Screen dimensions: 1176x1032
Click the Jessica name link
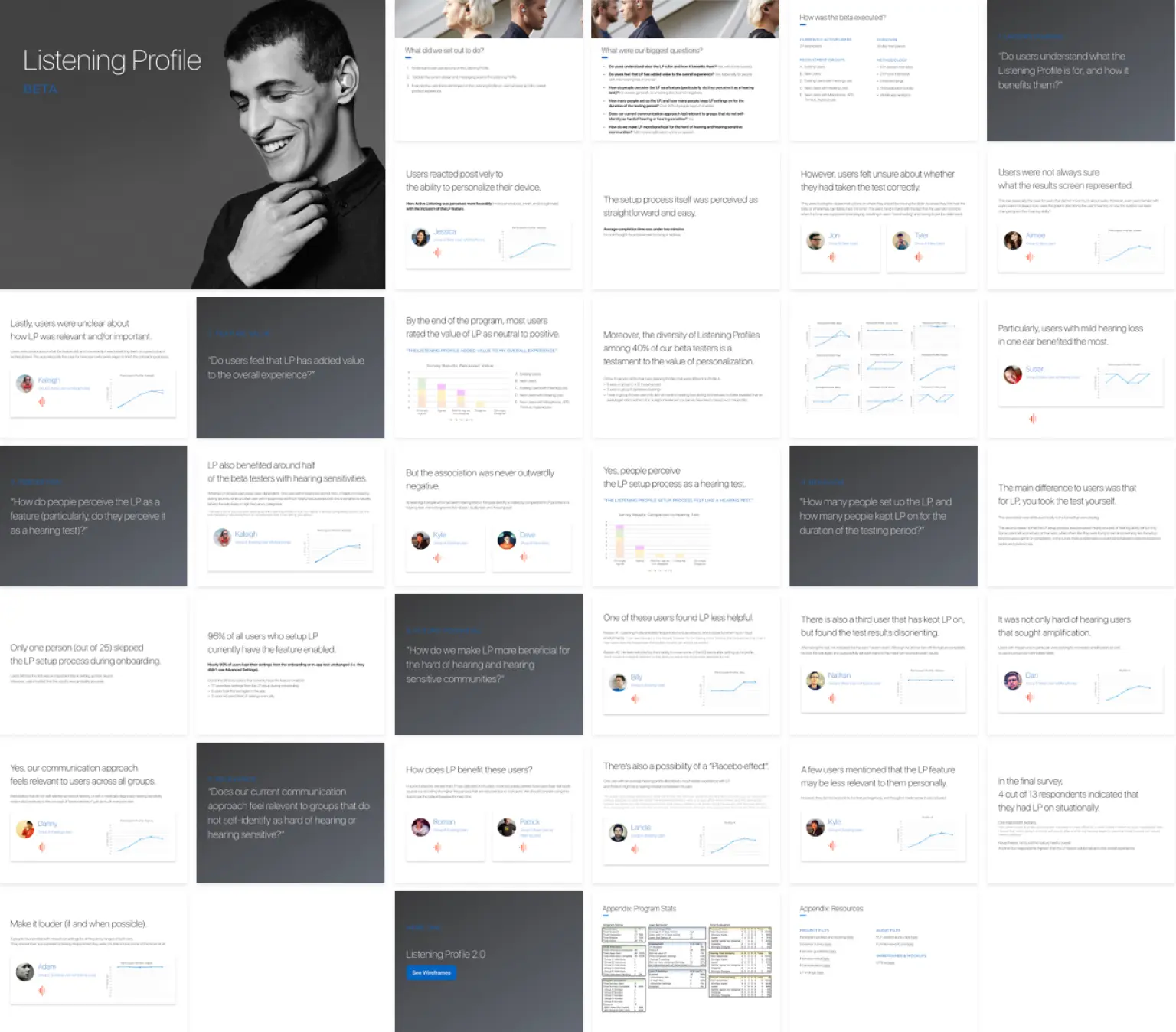click(x=445, y=231)
